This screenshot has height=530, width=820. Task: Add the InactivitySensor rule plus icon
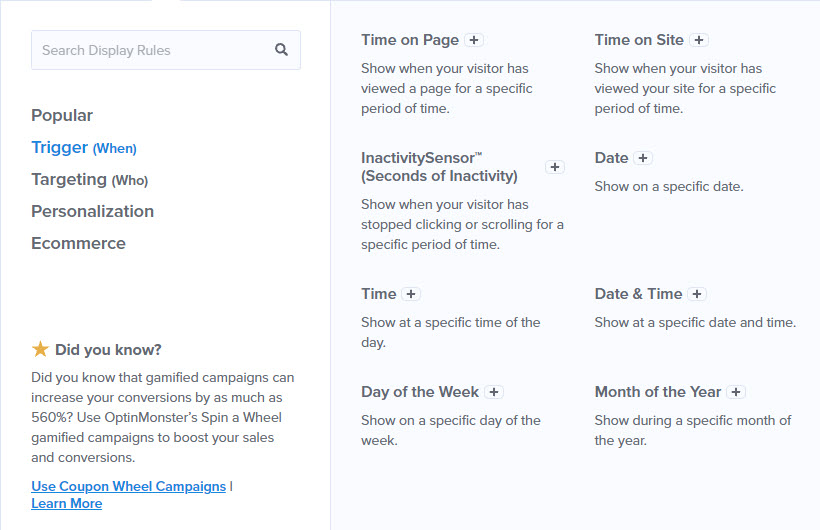[555, 167]
